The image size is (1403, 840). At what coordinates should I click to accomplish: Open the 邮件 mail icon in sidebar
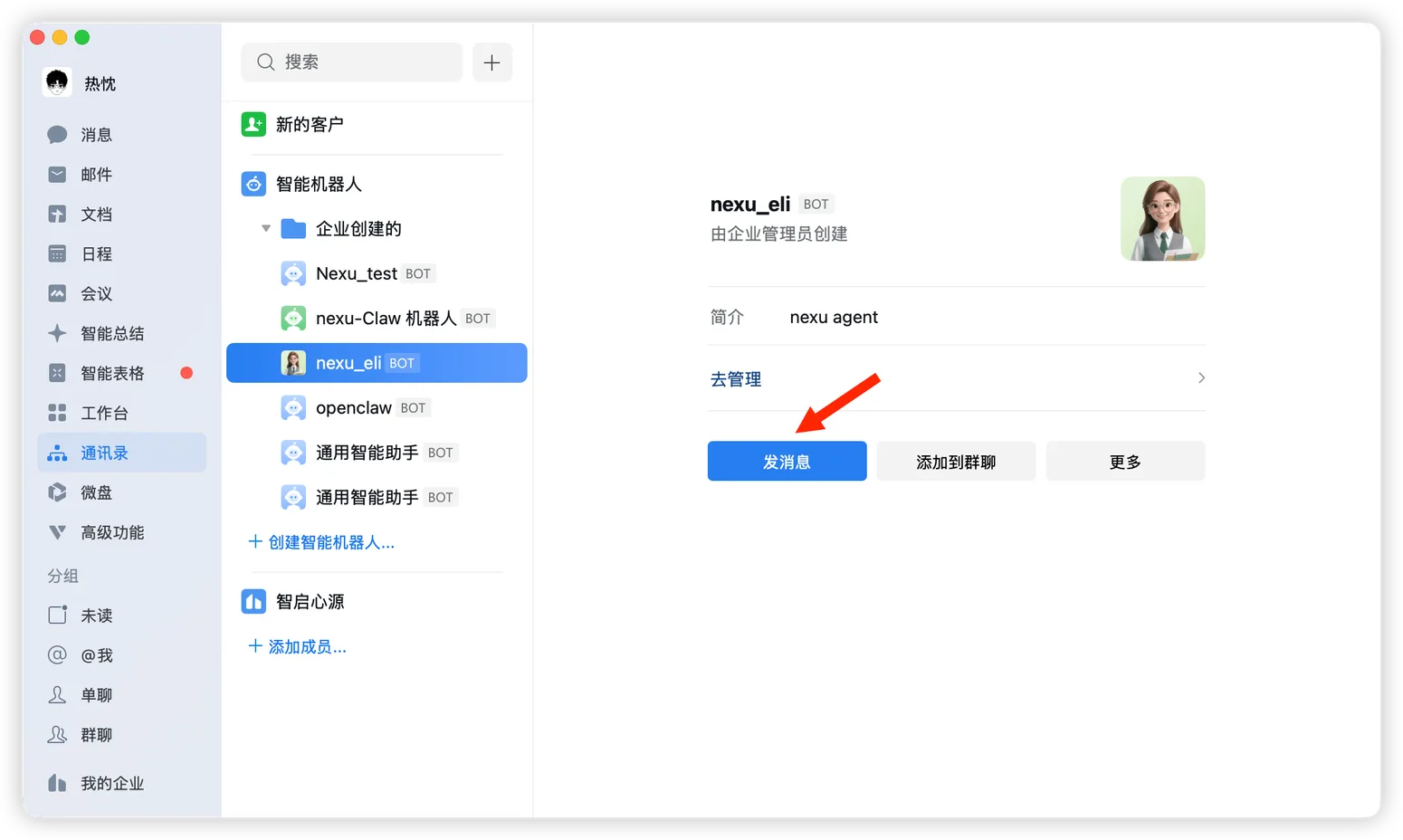(x=57, y=175)
